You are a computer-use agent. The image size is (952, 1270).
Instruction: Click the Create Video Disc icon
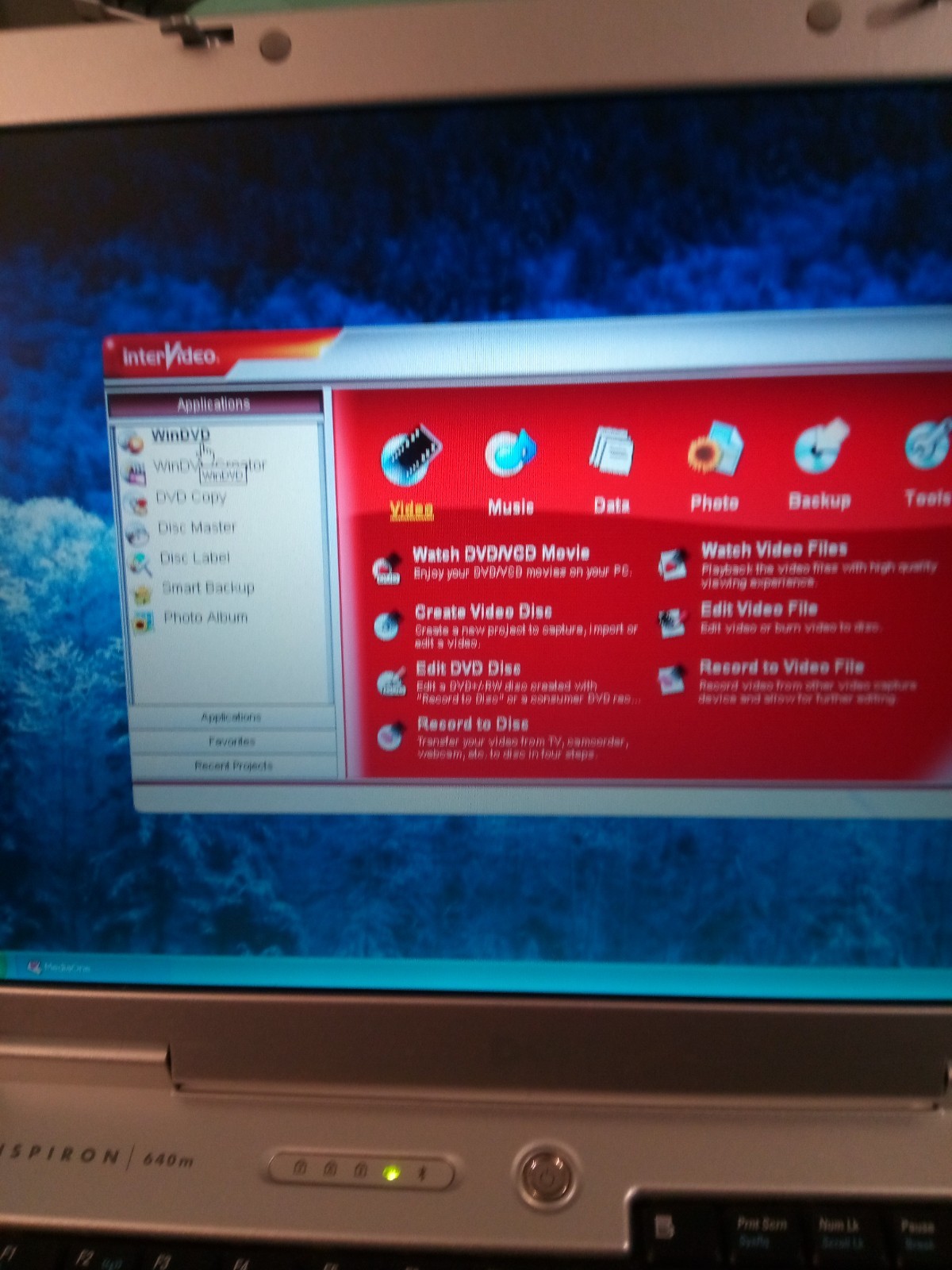click(x=387, y=625)
